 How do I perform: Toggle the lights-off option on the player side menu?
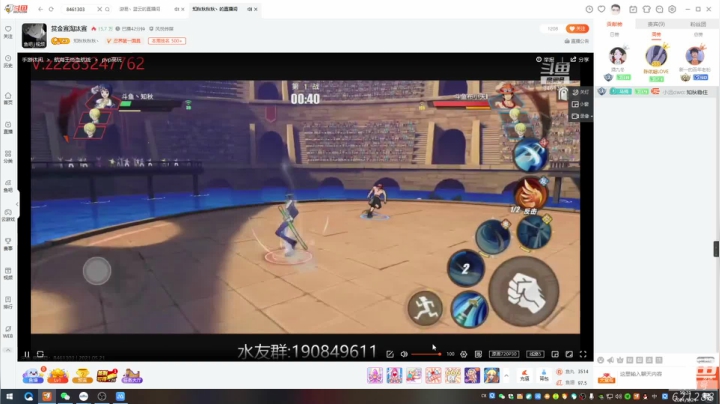coord(581,92)
